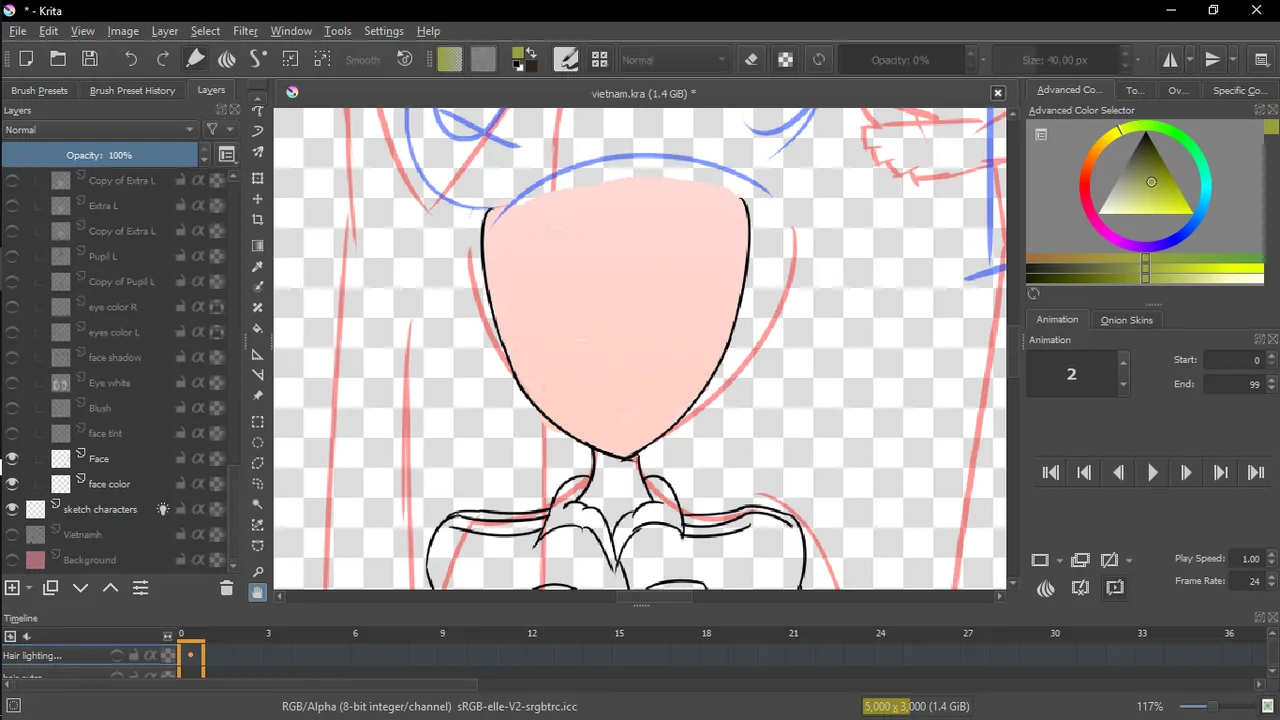Select the Rectangular Selection tool
This screenshot has width=1280, height=720.
[258, 421]
